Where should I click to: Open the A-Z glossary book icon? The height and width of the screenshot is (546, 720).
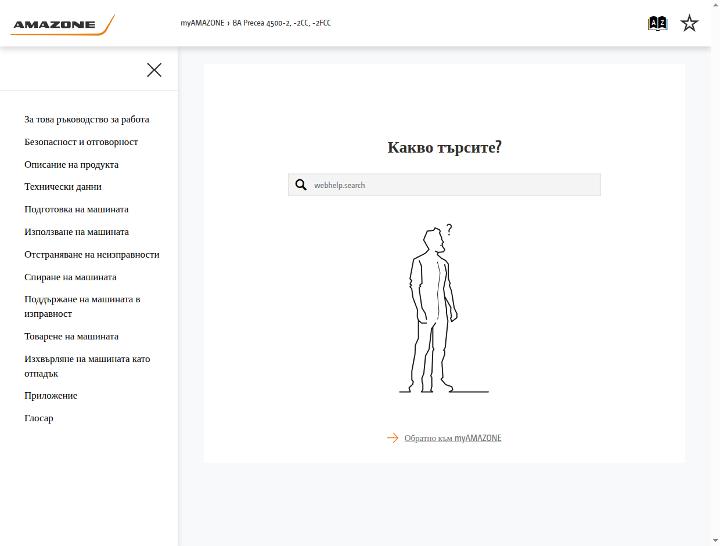coord(657,23)
